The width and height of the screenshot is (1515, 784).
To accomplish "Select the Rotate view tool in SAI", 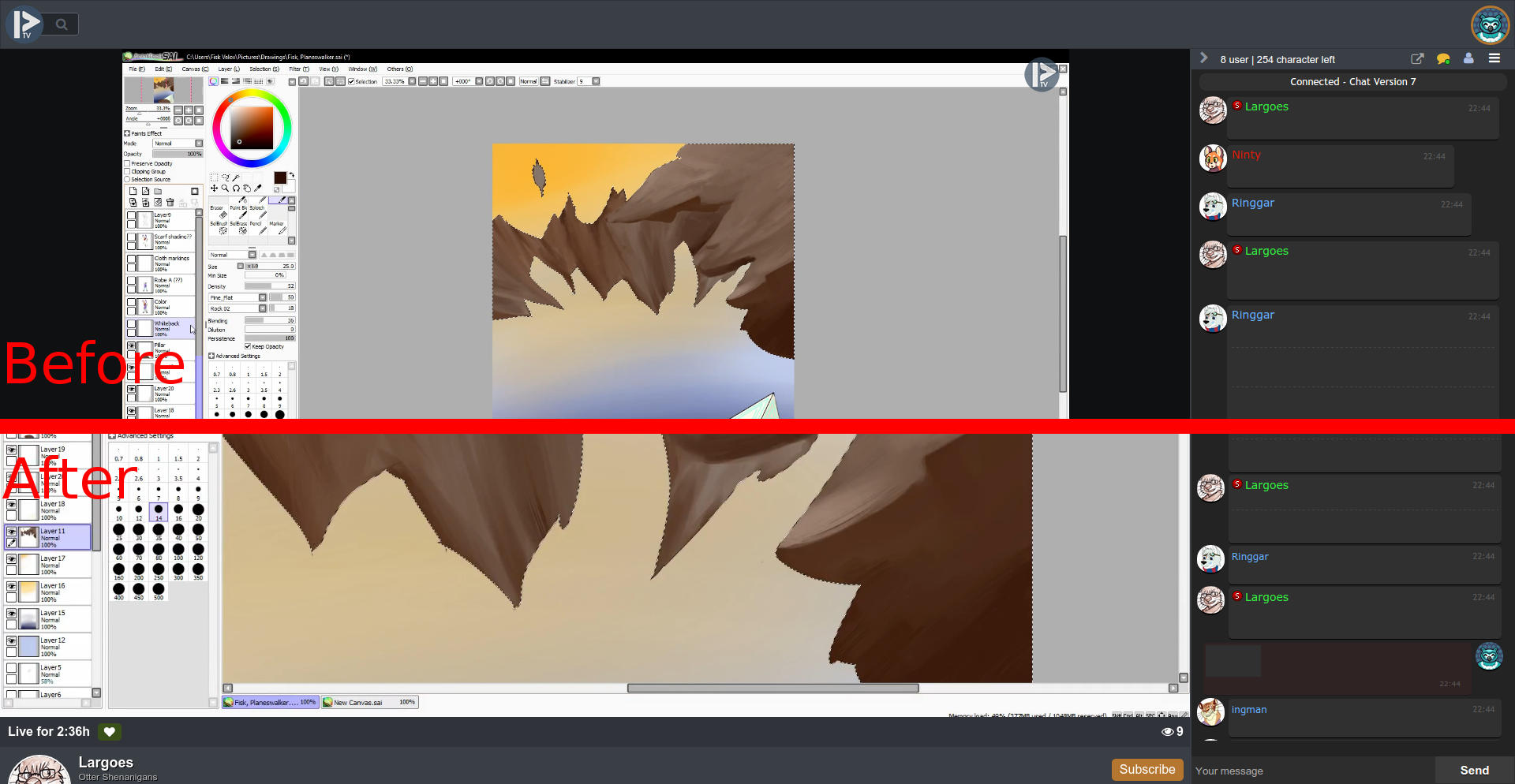I will pyautogui.click(x=236, y=189).
